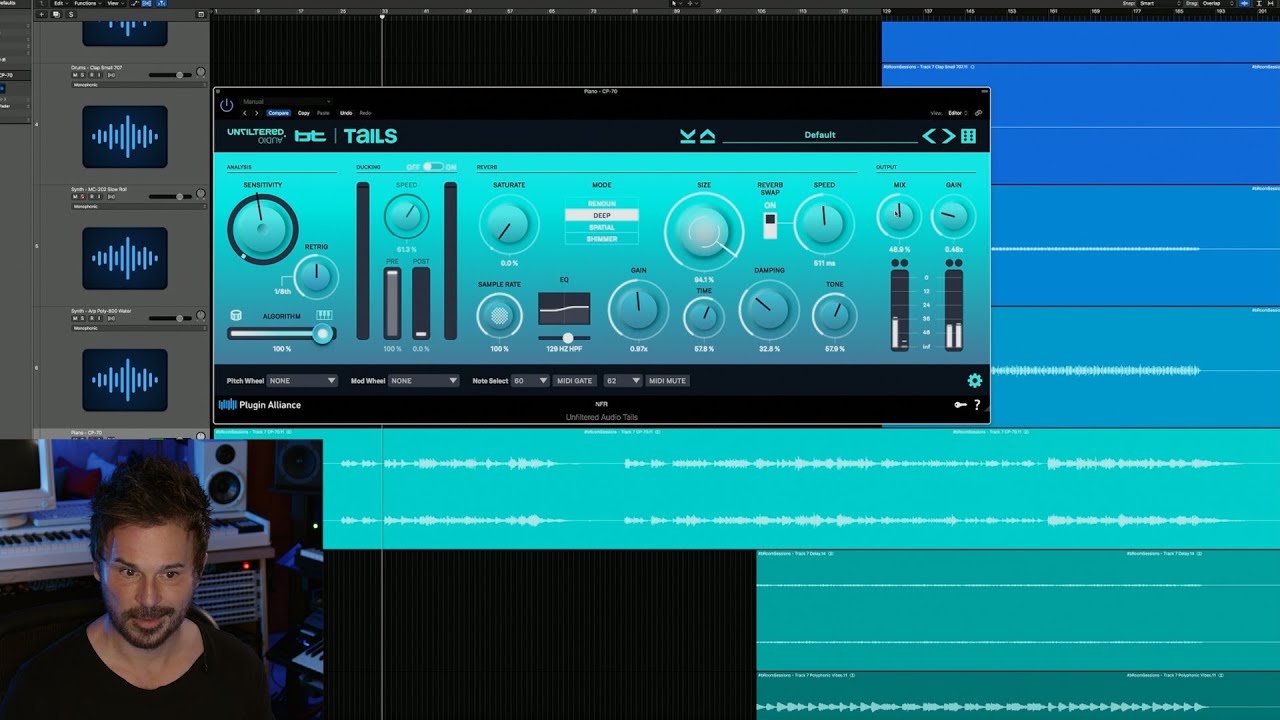Open the Tails settings gear icon
This screenshot has width=1280, height=720.
coord(975,381)
